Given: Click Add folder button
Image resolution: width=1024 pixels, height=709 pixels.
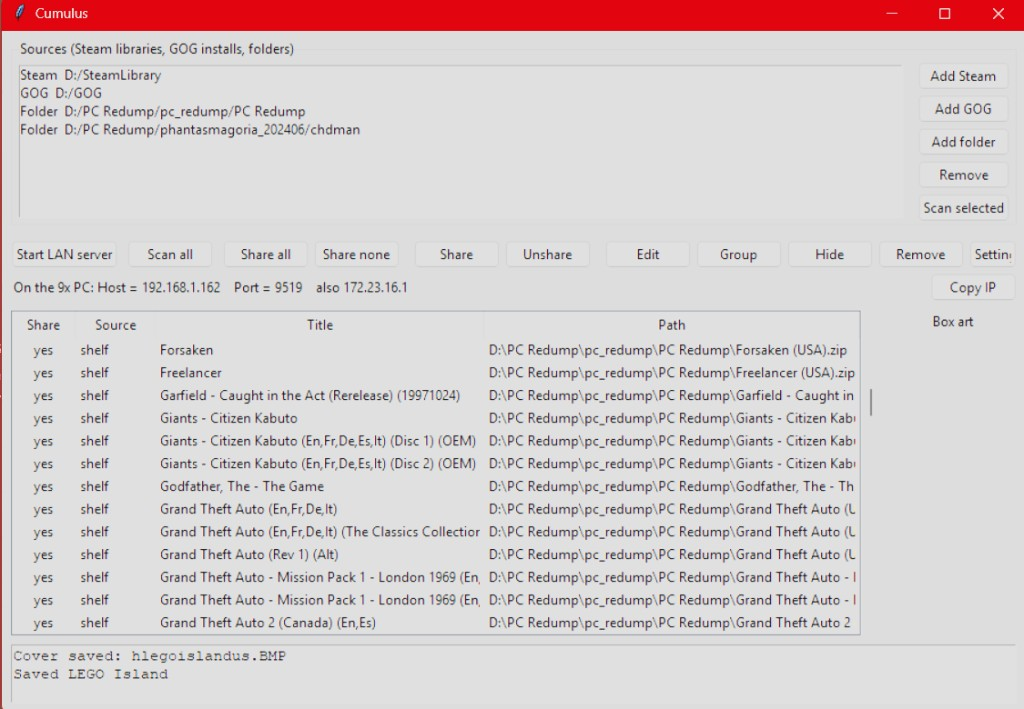Looking at the screenshot, I should click(x=963, y=142).
